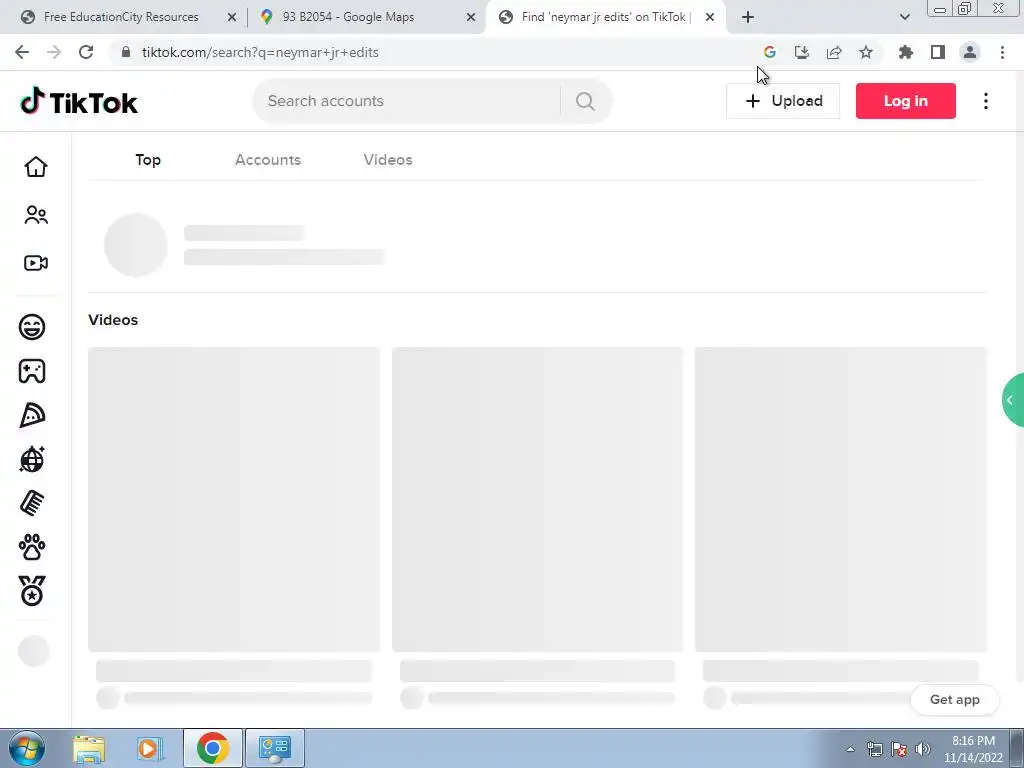
Task: Open TikTok's three-dot more options menu
Action: [986, 101]
